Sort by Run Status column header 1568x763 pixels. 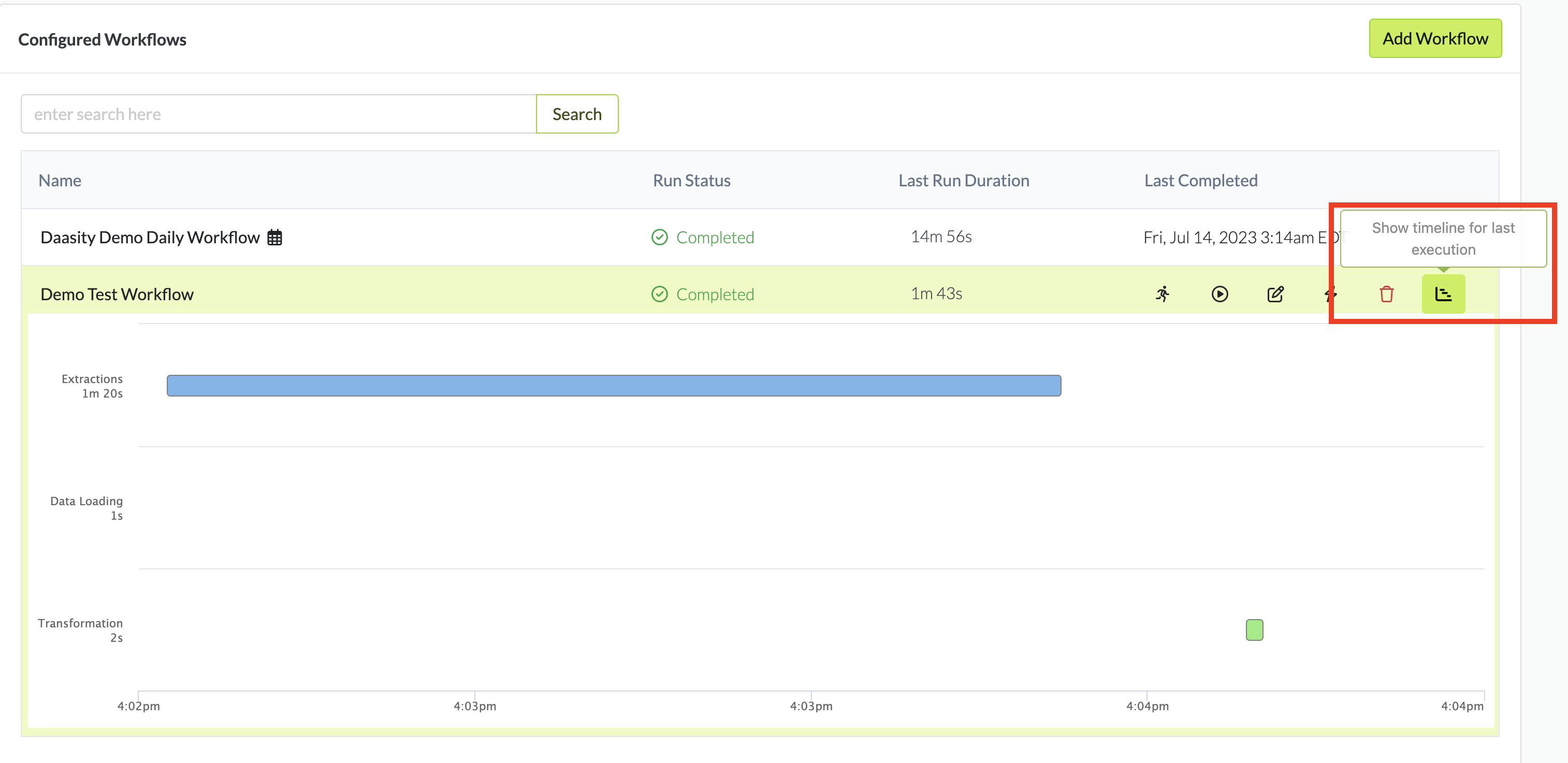[691, 181]
